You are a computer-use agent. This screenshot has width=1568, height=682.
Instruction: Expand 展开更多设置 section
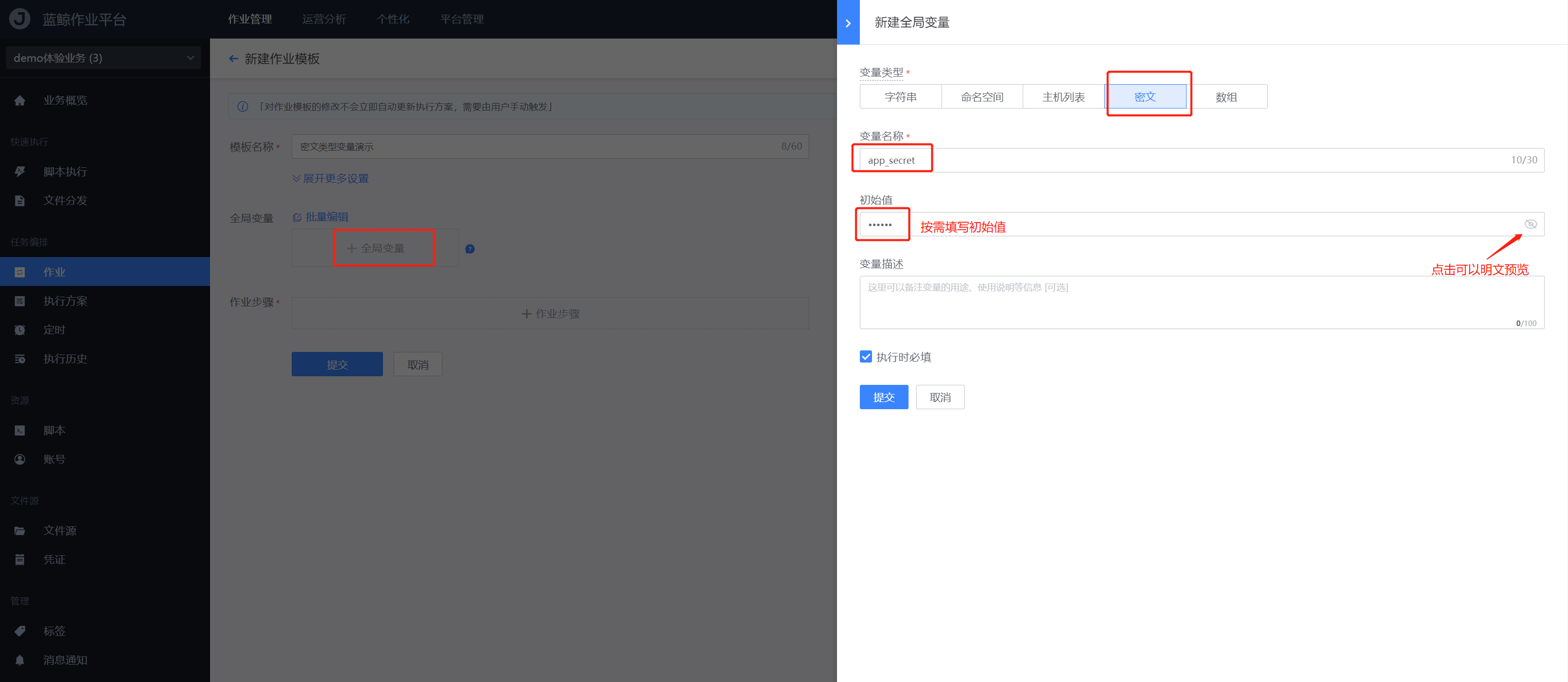[331, 178]
